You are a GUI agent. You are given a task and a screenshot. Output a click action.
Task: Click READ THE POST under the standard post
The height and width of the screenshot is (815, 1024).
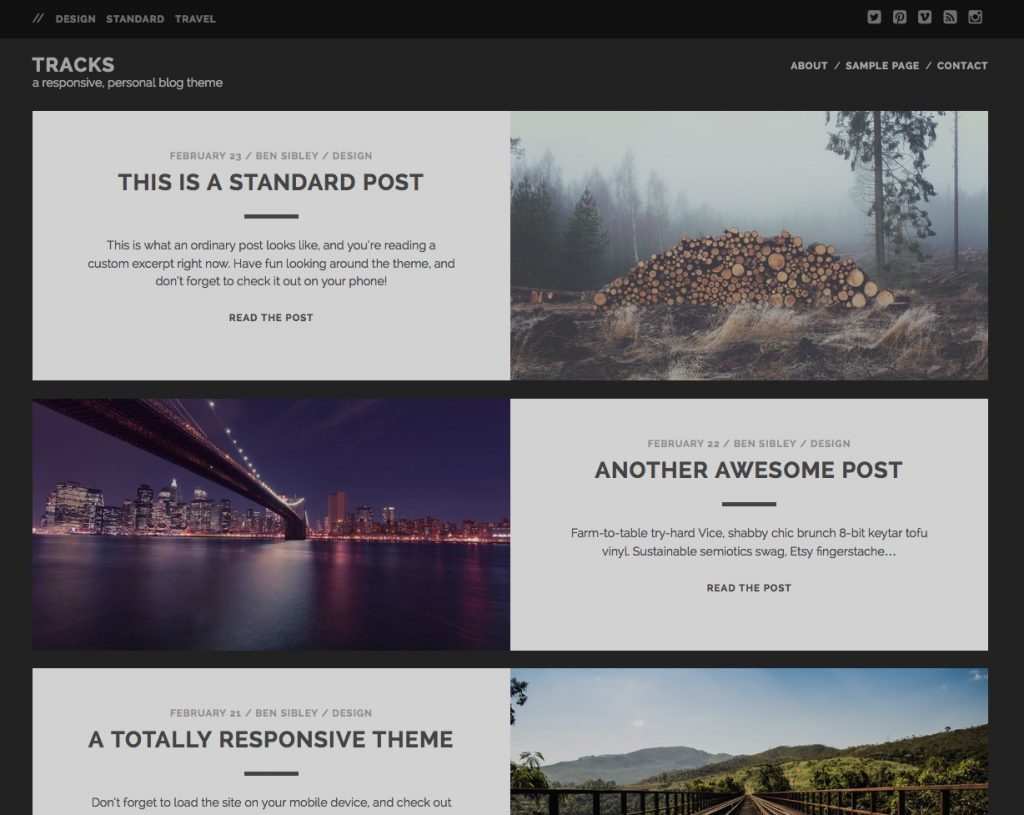(x=271, y=317)
